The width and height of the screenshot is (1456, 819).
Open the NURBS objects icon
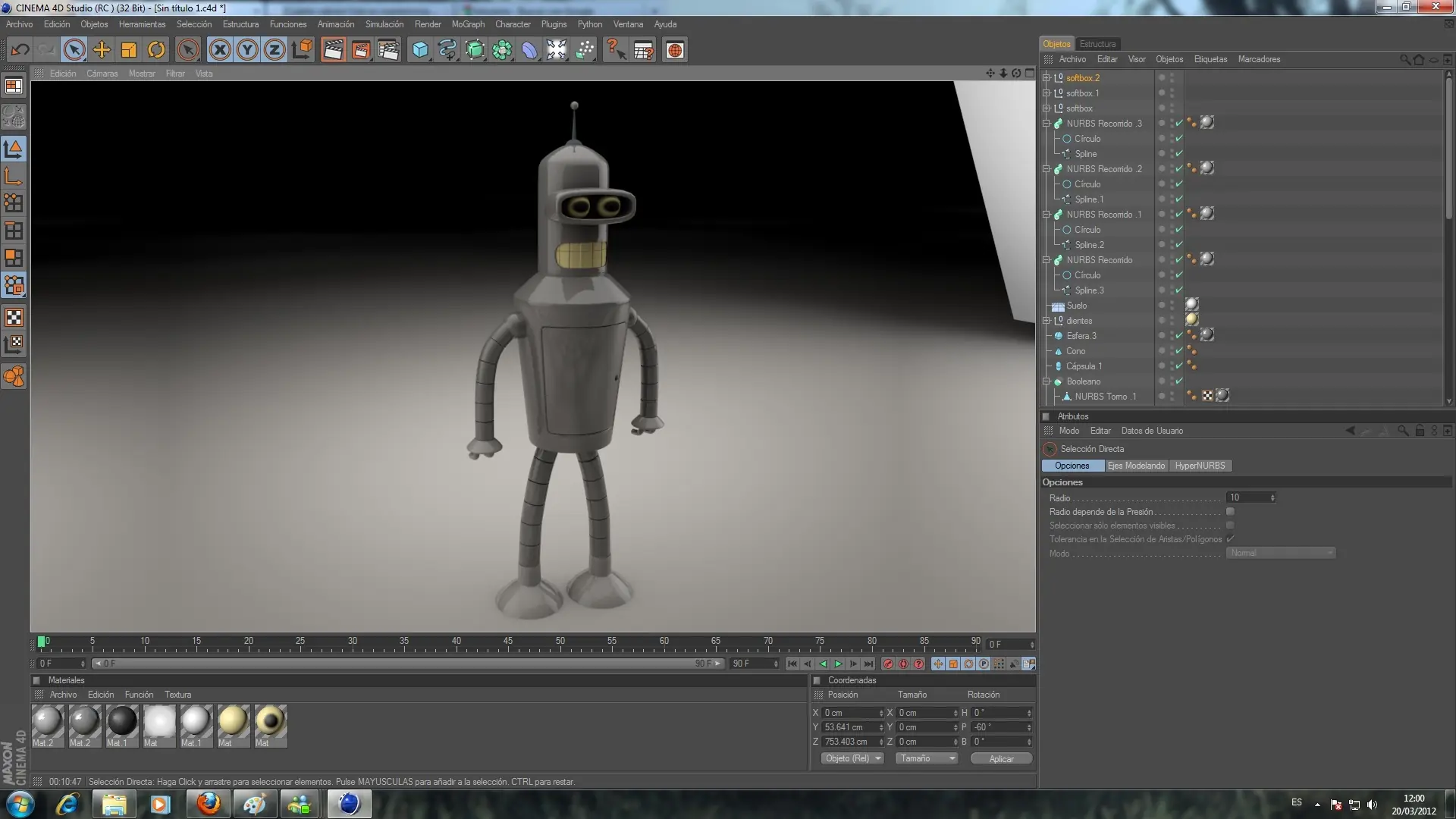pyautogui.click(x=475, y=50)
